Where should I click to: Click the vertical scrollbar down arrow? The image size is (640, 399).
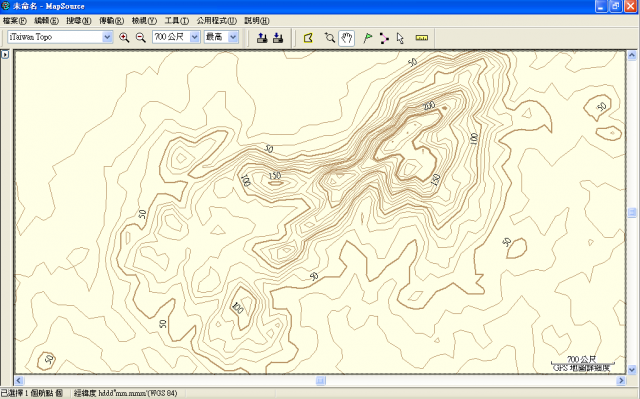[x=632, y=370]
